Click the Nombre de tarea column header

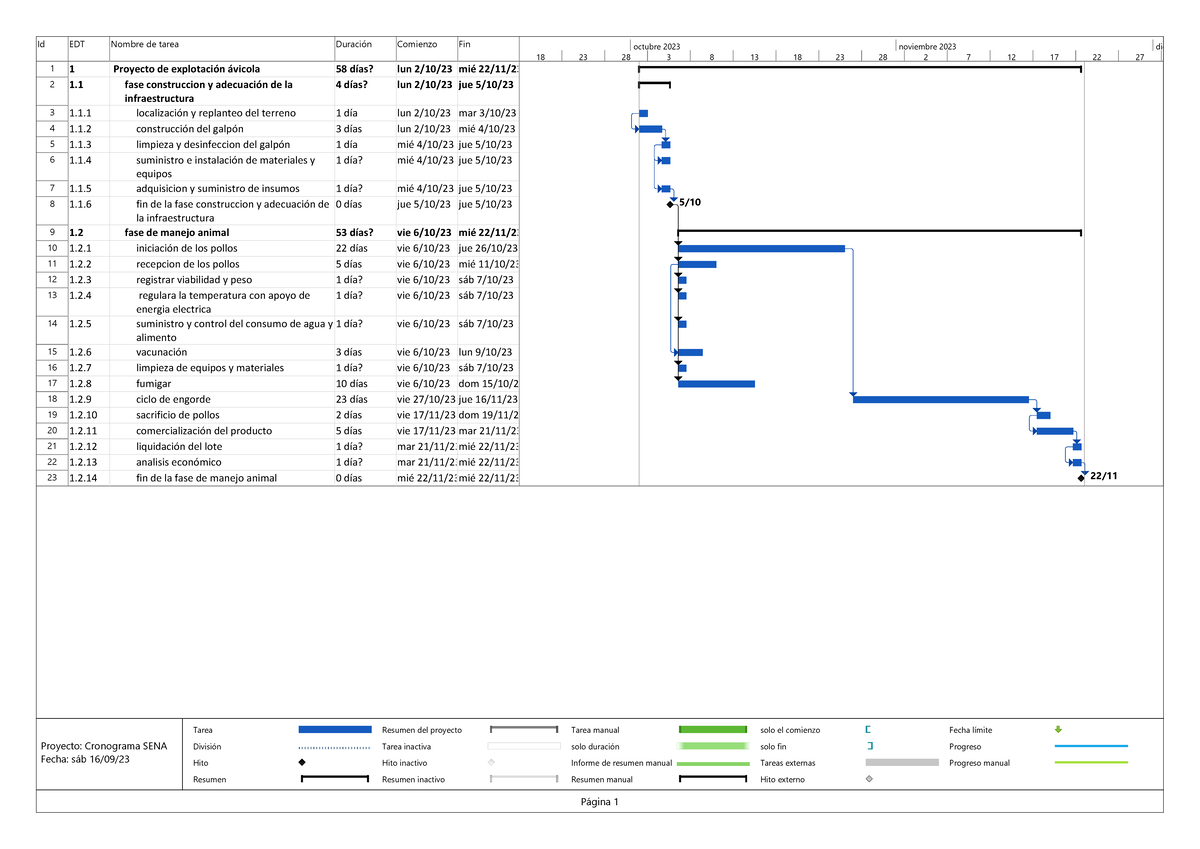tap(145, 44)
